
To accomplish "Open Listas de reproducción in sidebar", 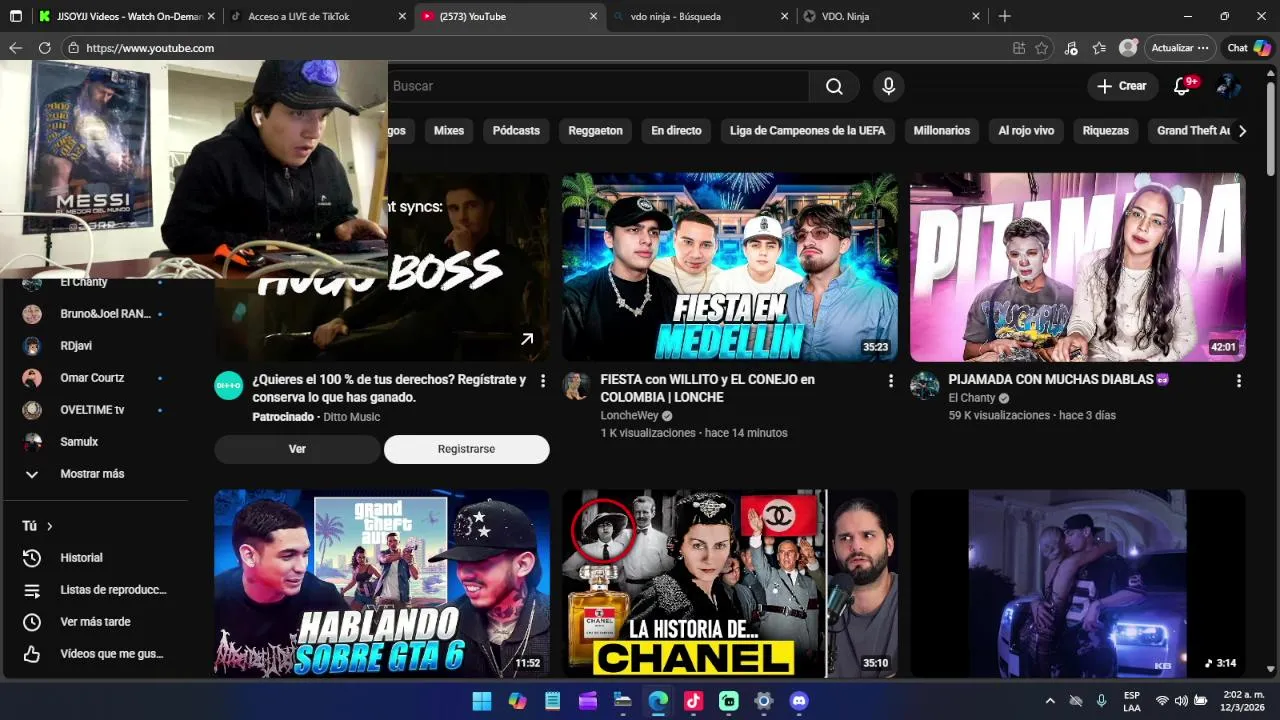I will tap(95, 590).
